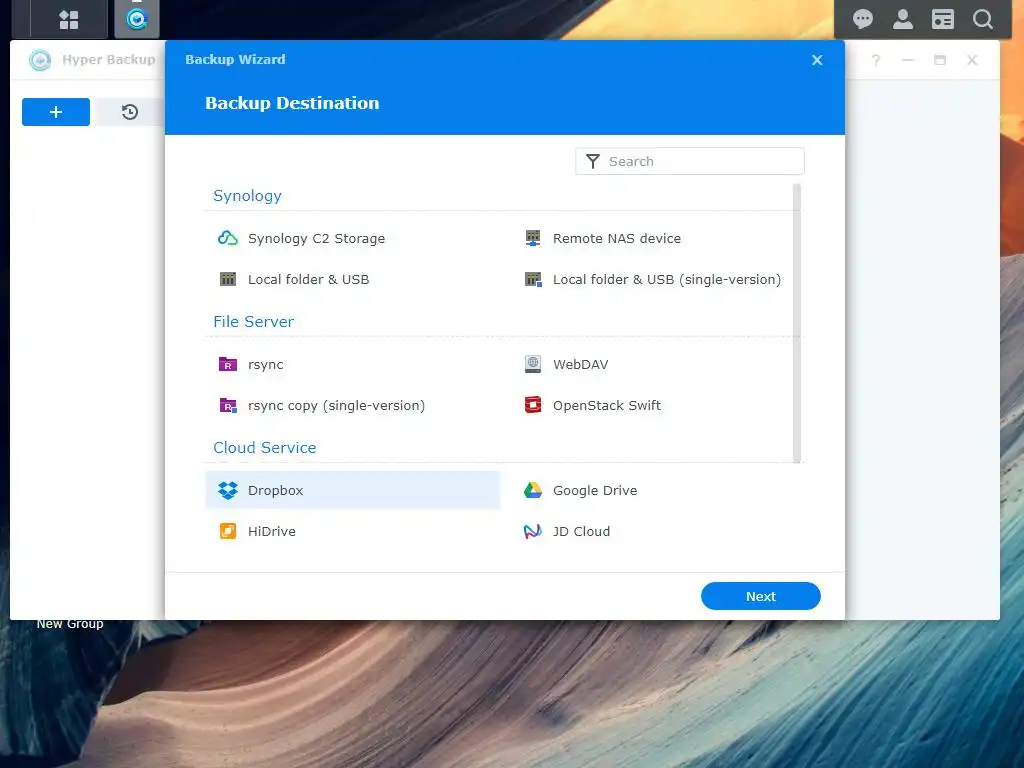Select Dropbox destination label
Viewport: 1024px width, 768px height.
click(275, 490)
